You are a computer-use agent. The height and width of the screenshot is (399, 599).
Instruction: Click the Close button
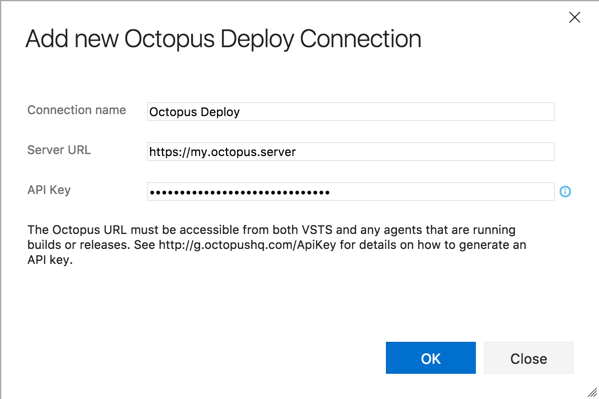pos(529,358)
